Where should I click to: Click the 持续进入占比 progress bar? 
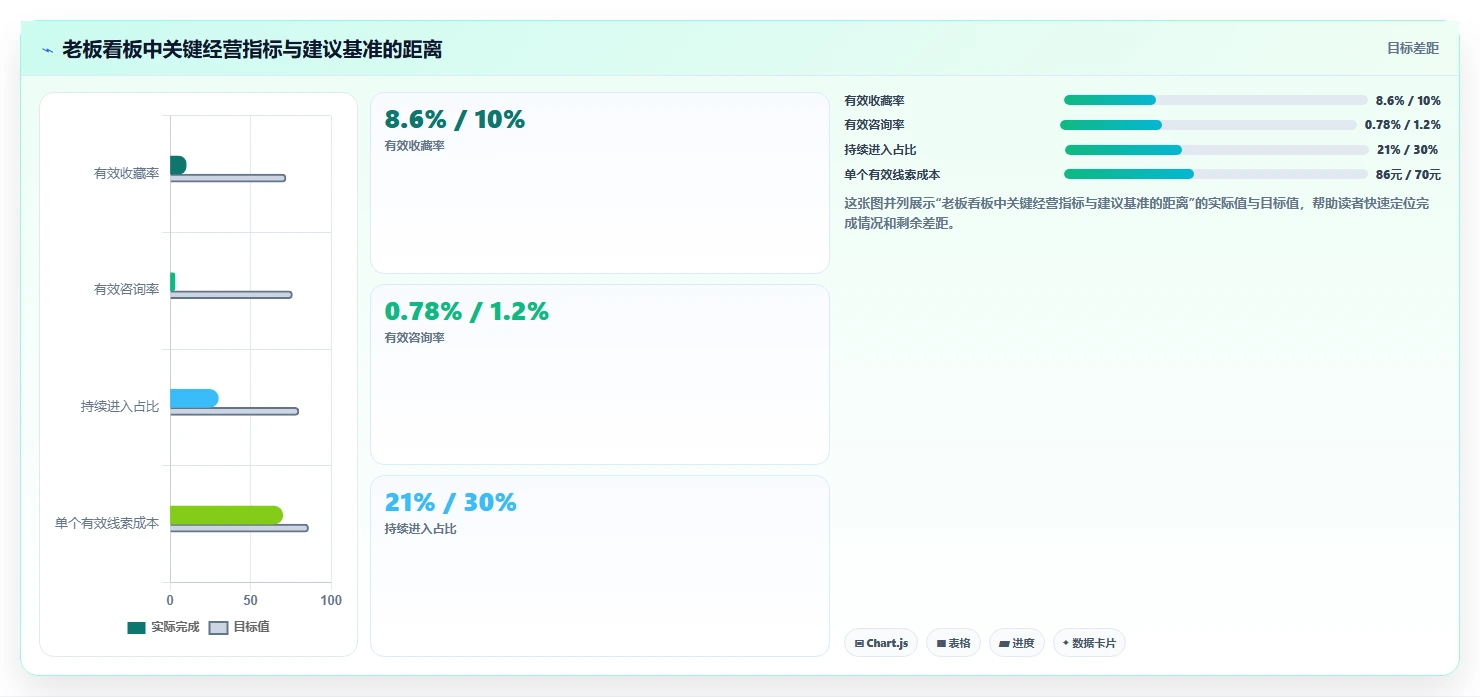1216,150
